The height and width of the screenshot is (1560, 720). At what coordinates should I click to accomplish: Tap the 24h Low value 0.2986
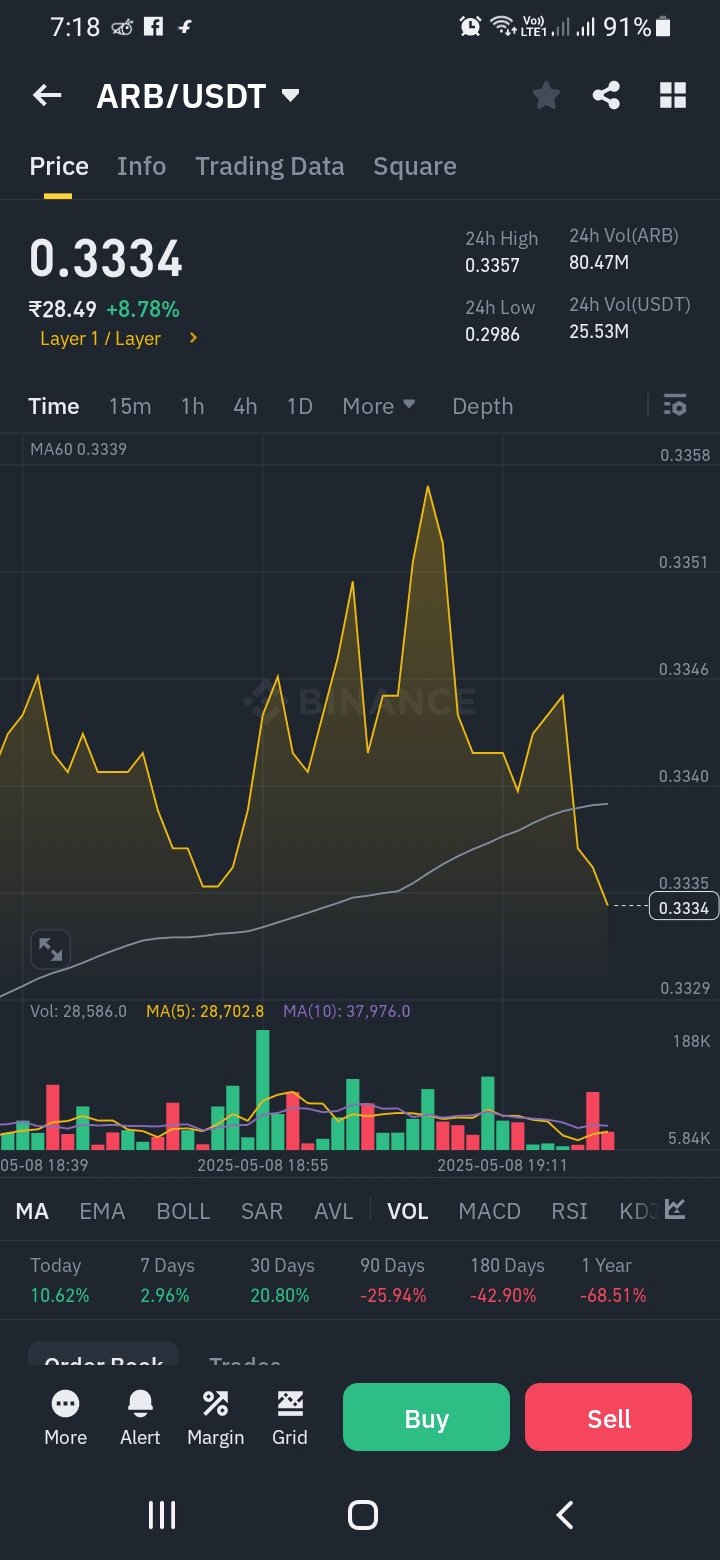tap(492, 334)
